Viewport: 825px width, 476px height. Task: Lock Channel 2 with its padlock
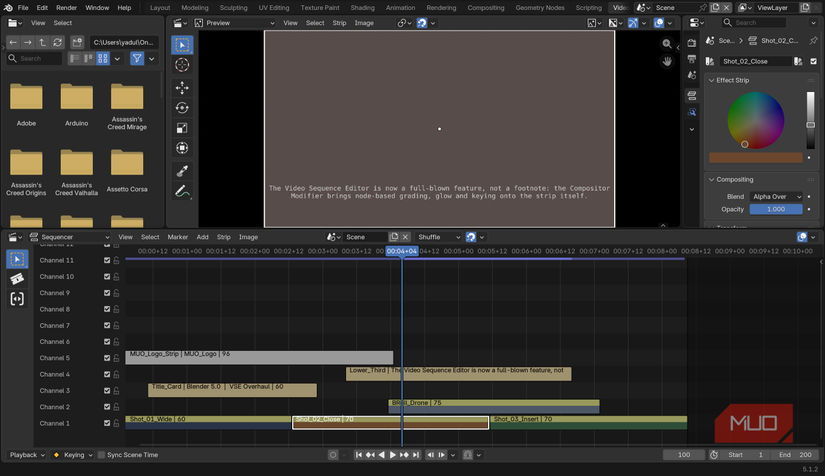(116, 407)
